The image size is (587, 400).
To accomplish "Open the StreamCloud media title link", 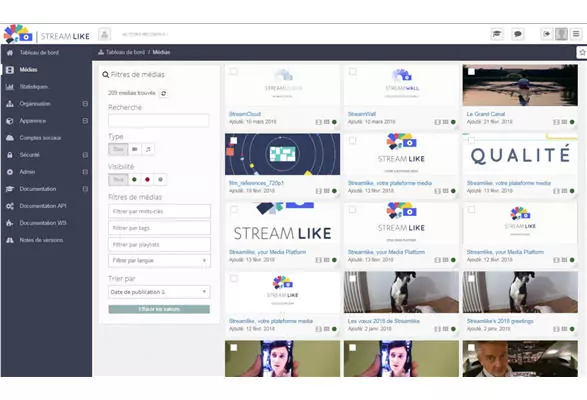I will 245,114.
